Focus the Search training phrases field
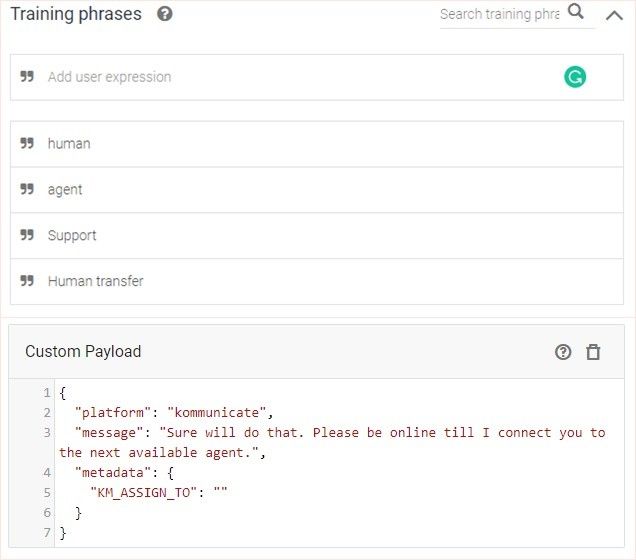This screenshot has width=636, height=560. click(500, 14)
